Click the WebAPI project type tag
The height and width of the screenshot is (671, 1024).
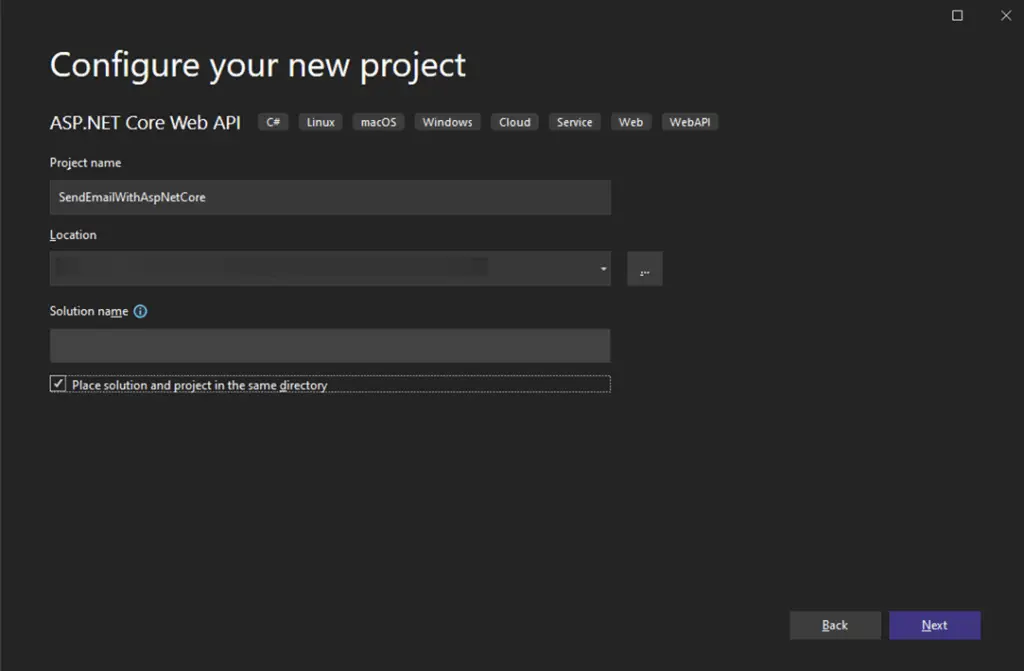(x=690, y=122)
